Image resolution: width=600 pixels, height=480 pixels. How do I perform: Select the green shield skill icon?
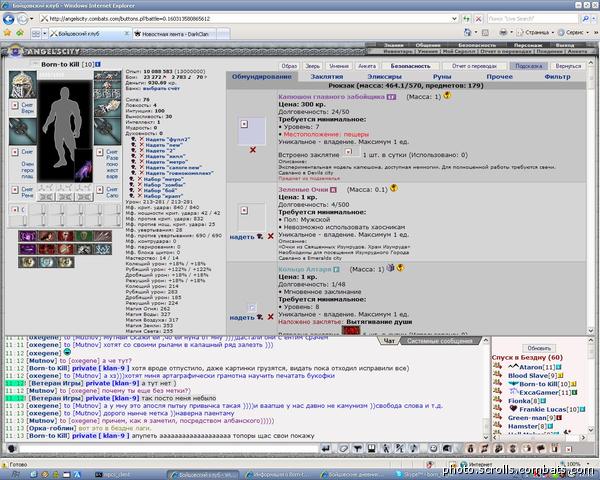84,236
